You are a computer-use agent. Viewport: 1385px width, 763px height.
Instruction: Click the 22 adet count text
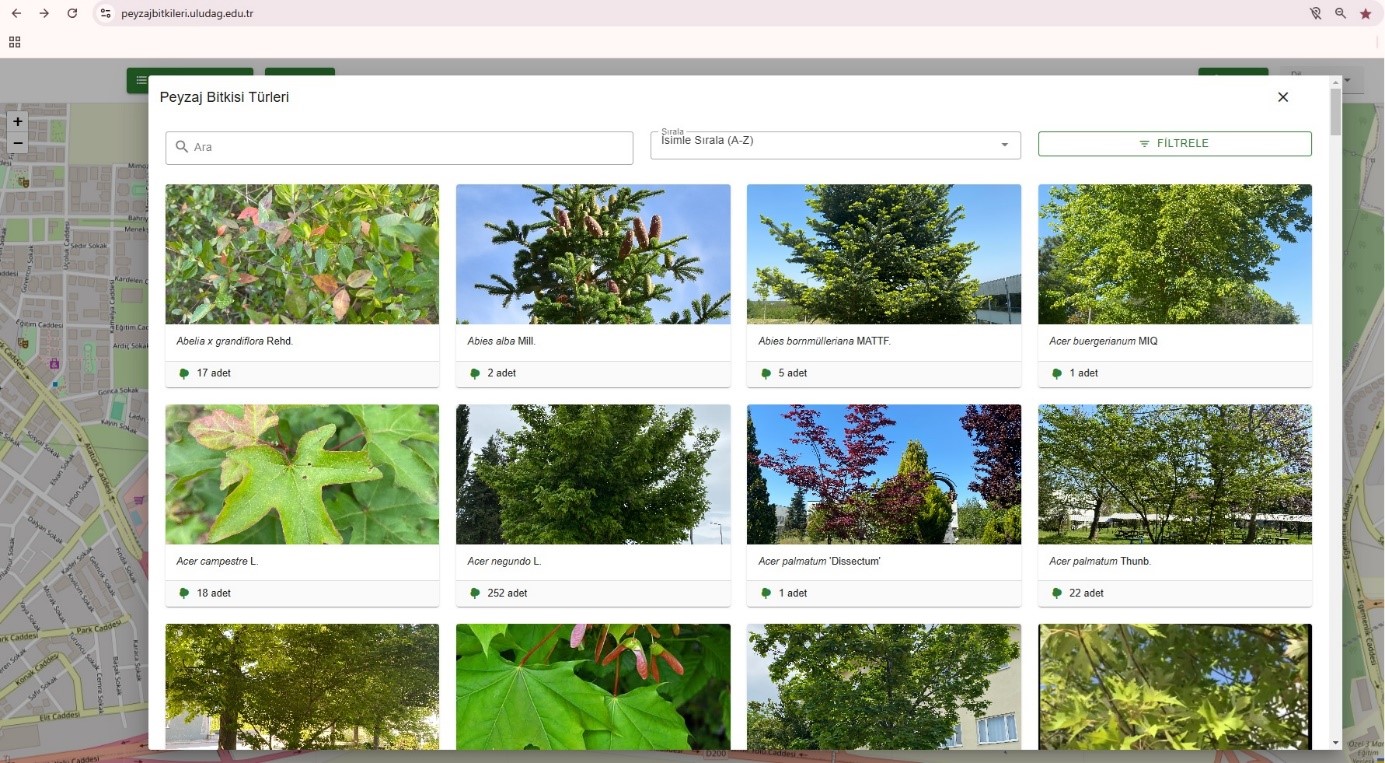pos(1086,593)
